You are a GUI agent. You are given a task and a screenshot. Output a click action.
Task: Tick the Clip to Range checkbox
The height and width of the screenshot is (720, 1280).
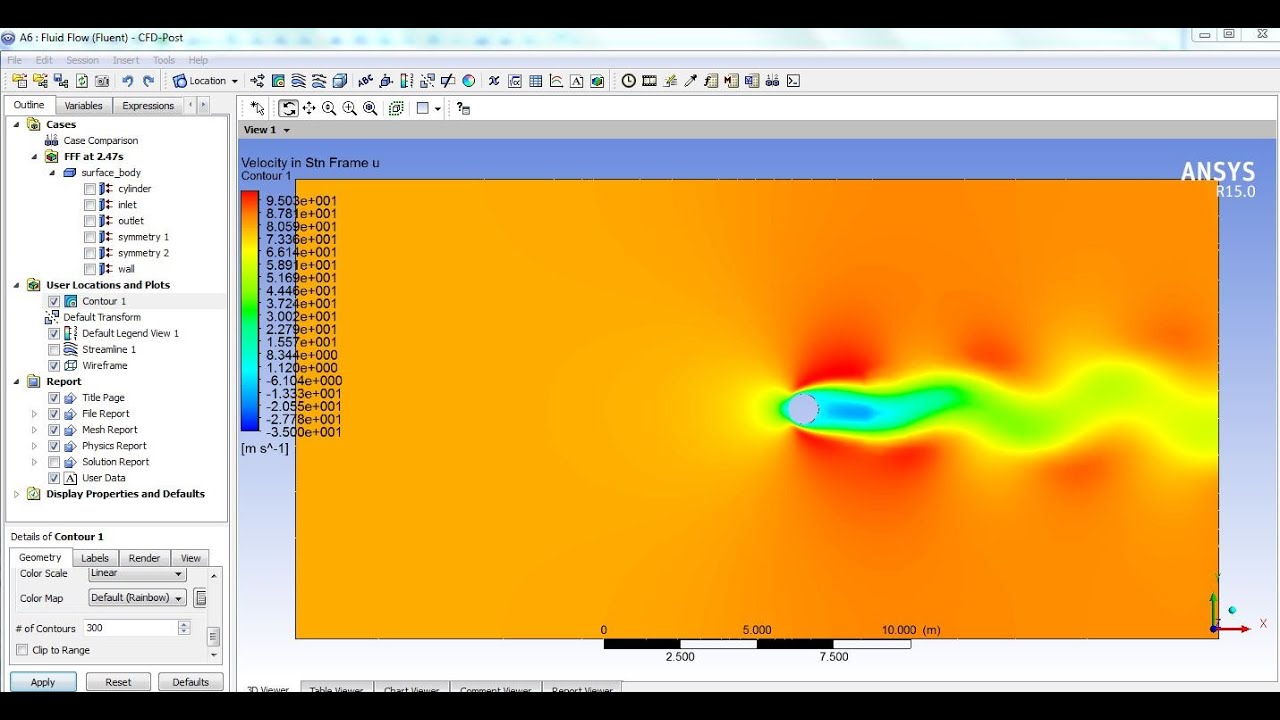(22, 650)
